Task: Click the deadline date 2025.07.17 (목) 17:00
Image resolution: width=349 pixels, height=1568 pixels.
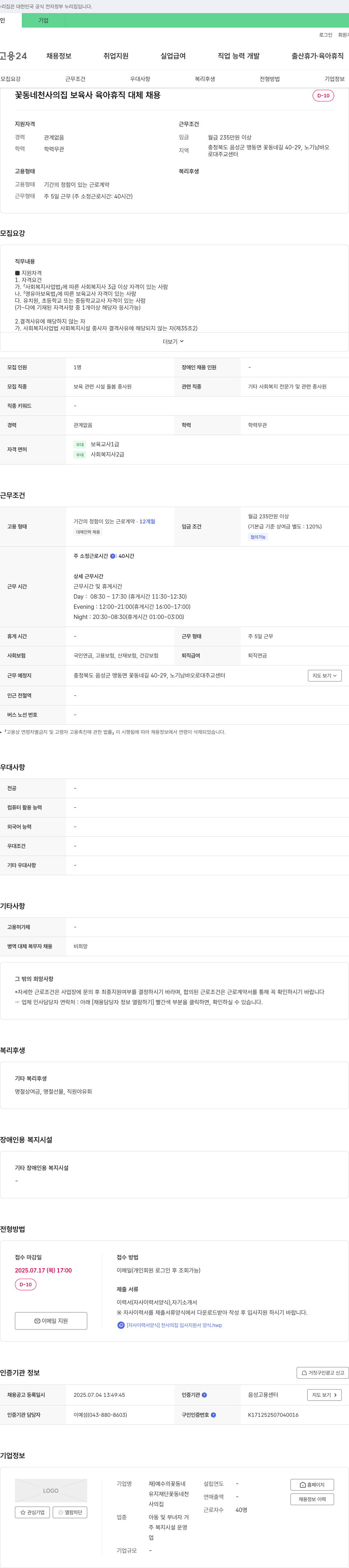Action: (43, 1270)
